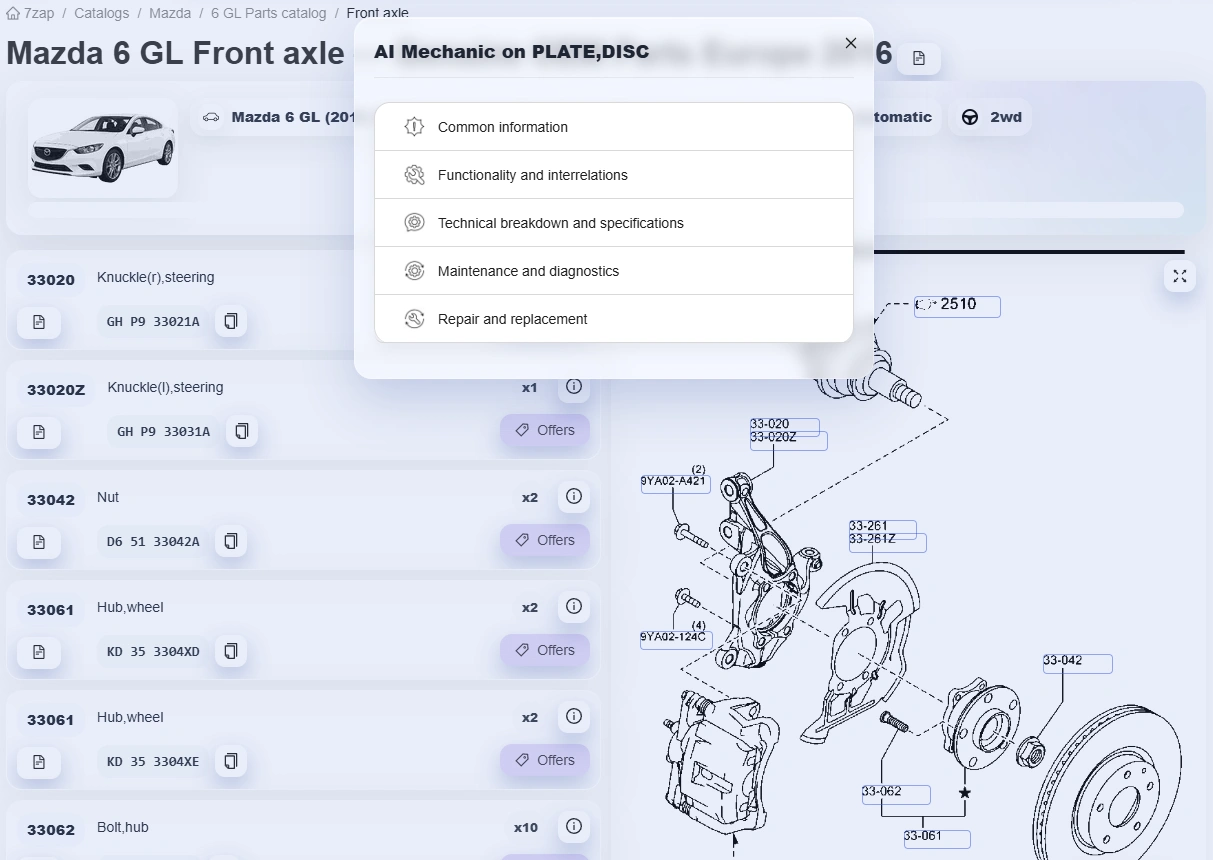1213x860 pixels.
Task: Select part number KD 35 3304XE
Action: point(153,762)
